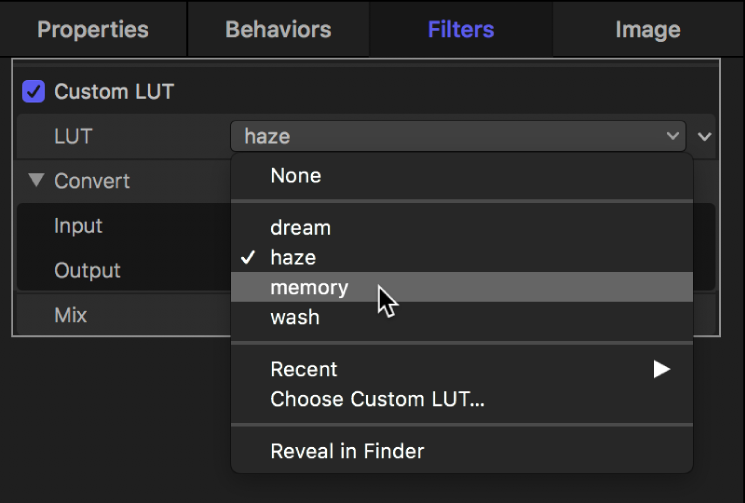The height and width of the screenshot is (503, 745).
Task: Pick the memory LUT preset
Action: [309, 288]
